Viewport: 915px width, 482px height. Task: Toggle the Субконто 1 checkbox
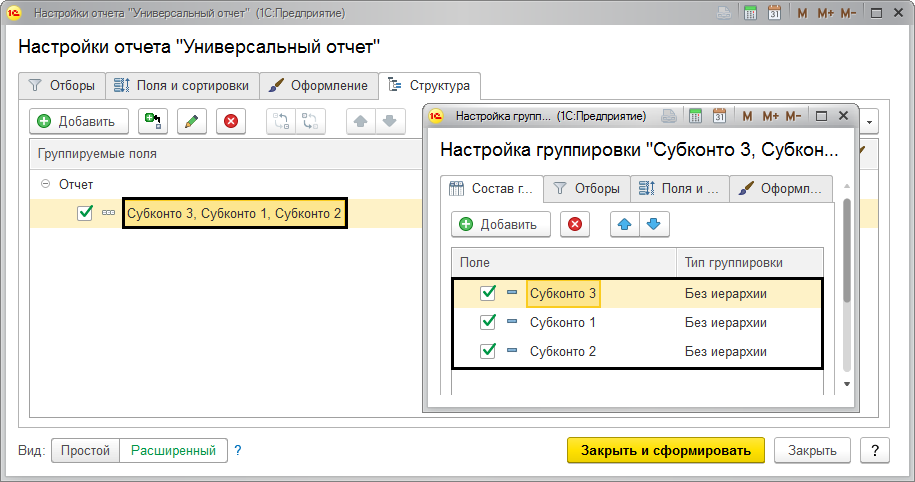[488, 322]
